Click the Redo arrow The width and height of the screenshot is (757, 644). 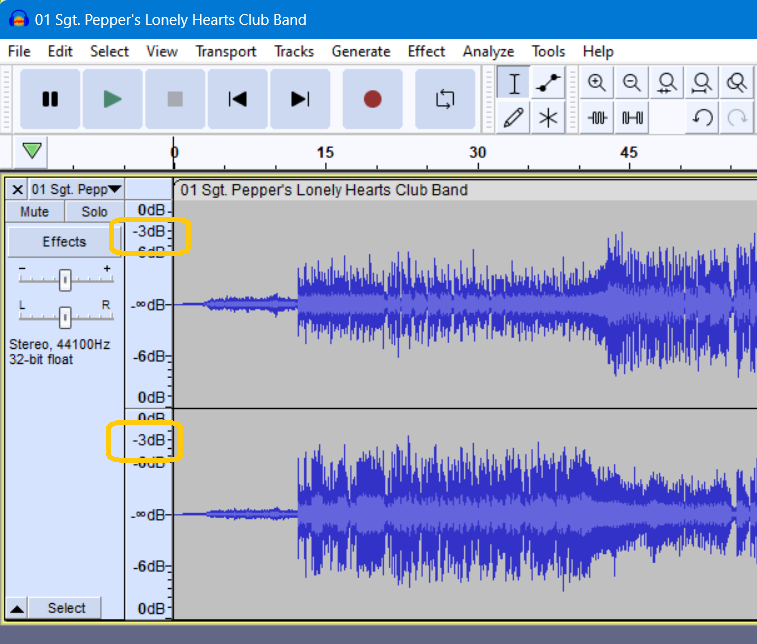(x=737, y=117)
